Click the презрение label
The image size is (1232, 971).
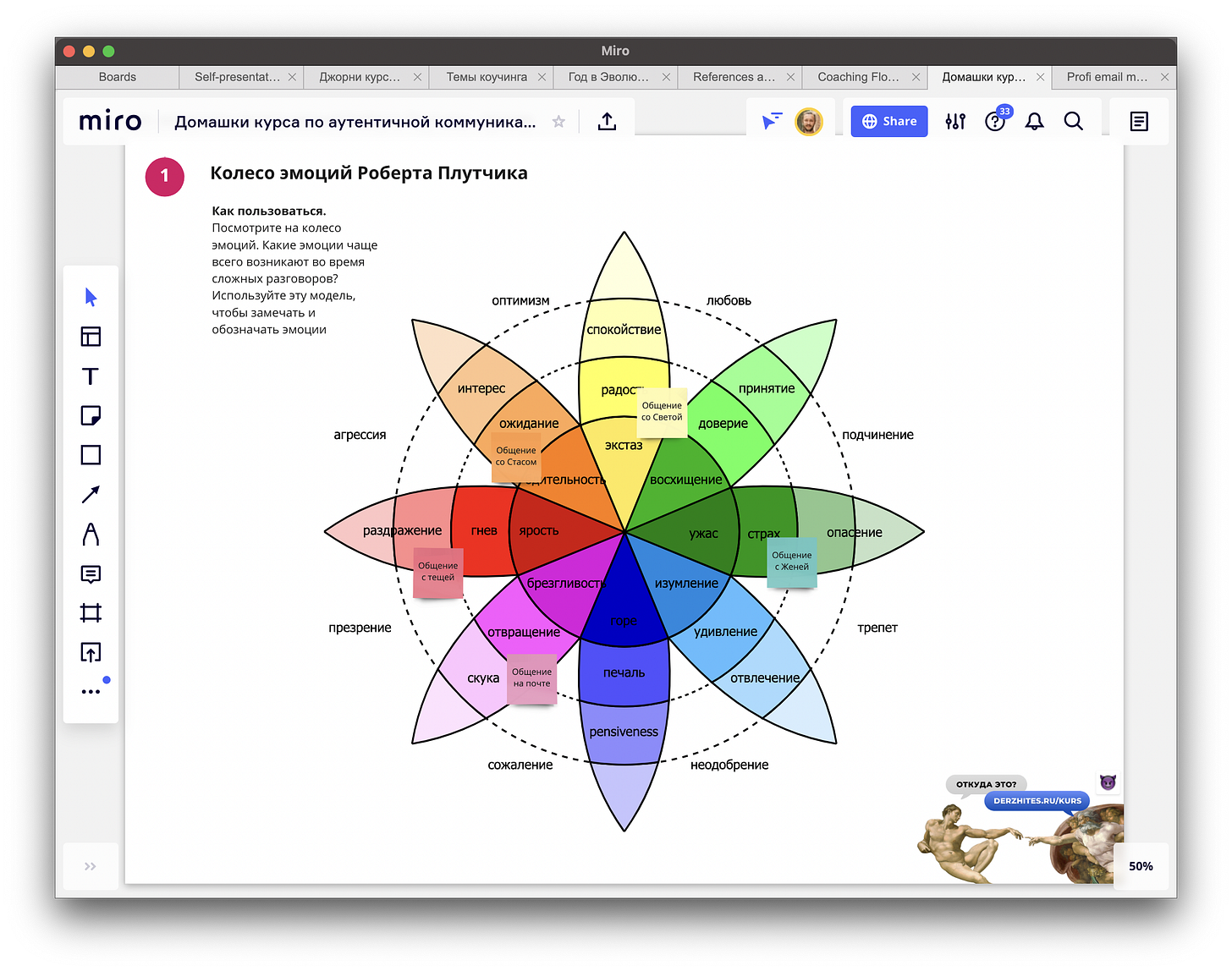[360, 628]
